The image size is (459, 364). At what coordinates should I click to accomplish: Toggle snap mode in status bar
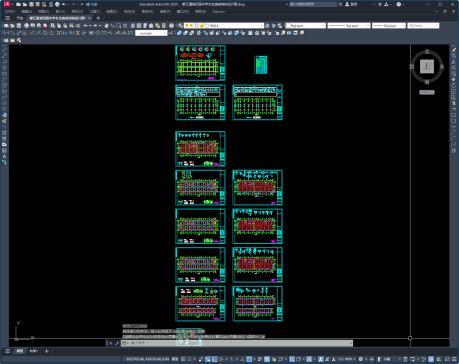pyautogui.click(x=190, y=359)
